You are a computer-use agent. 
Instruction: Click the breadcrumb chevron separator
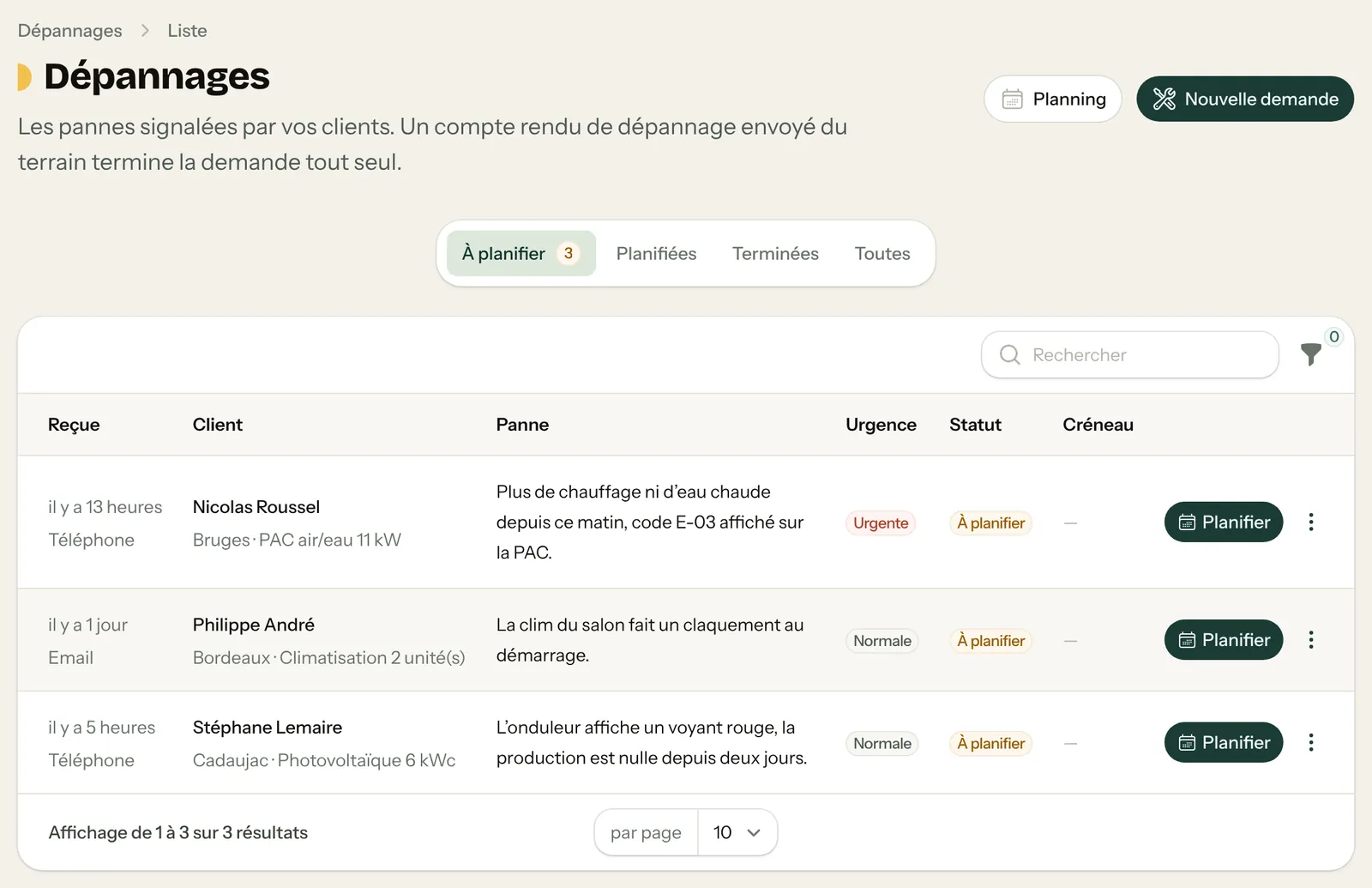[x=145, y=31]
